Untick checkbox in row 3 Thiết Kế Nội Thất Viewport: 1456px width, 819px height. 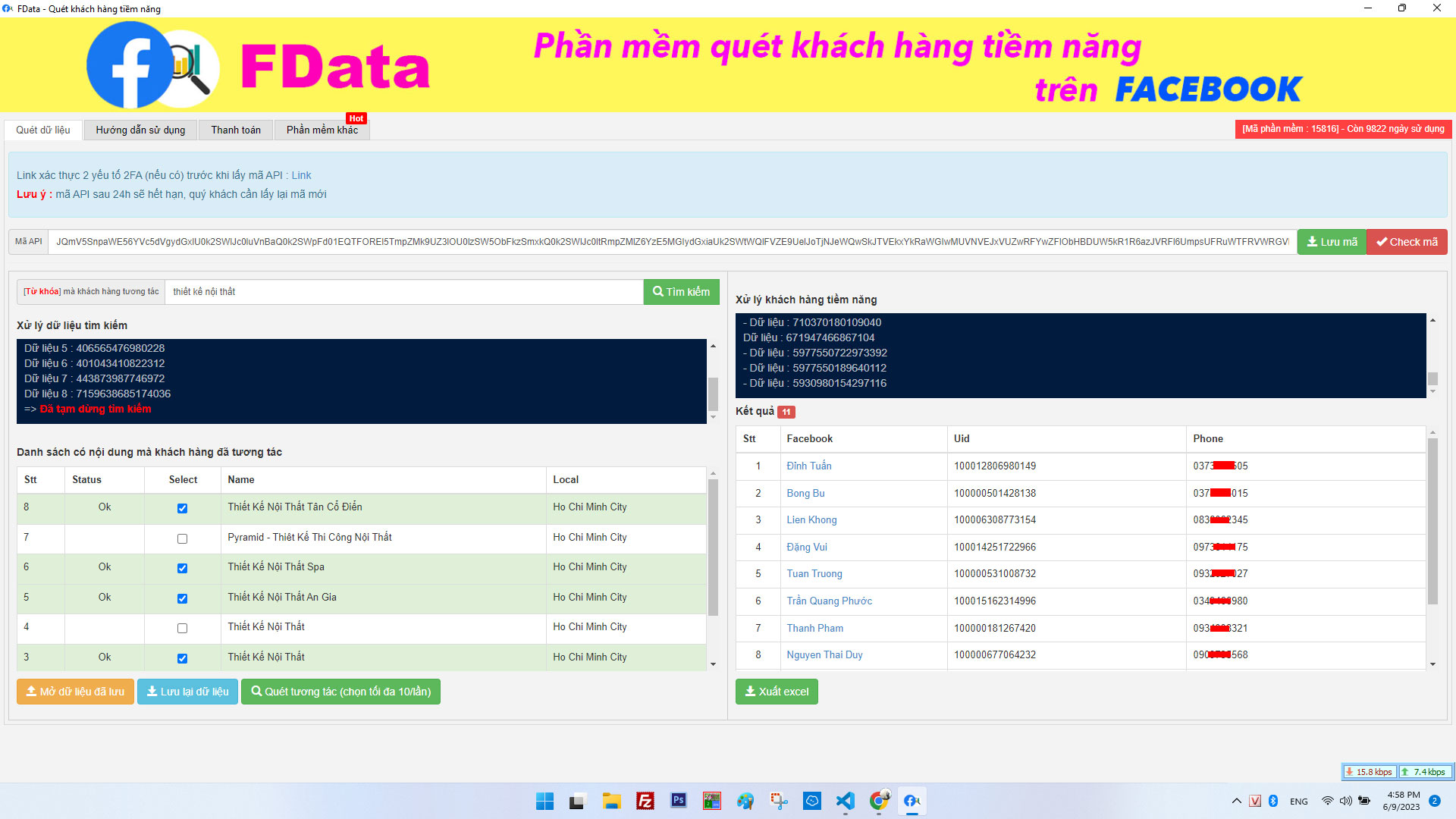[182, 658]
